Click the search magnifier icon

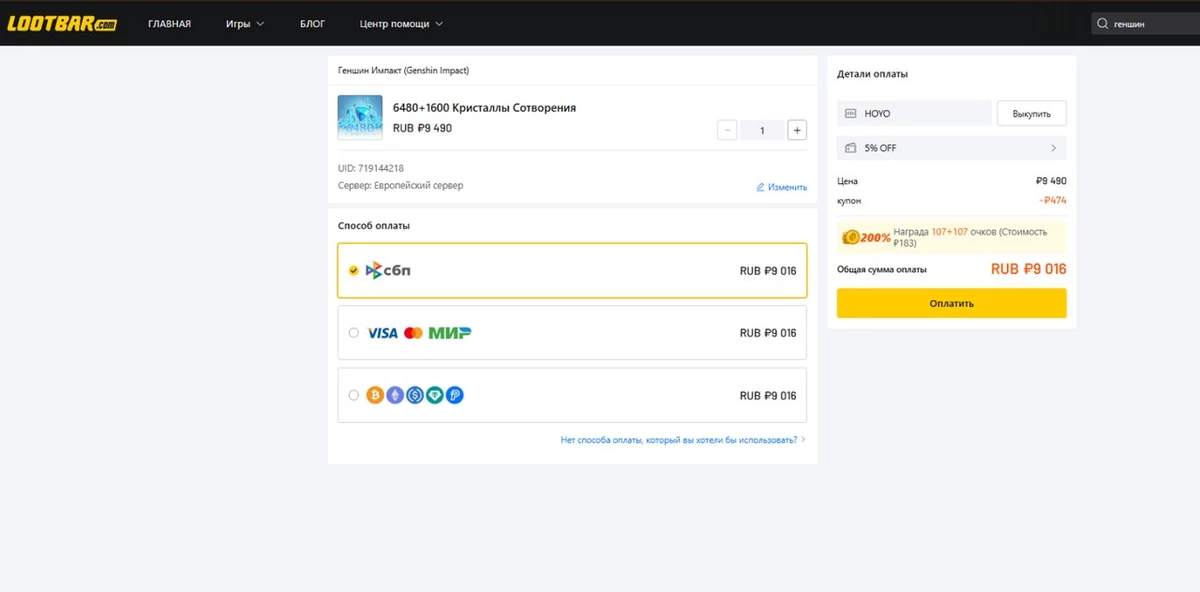[x=1103, y=24]
